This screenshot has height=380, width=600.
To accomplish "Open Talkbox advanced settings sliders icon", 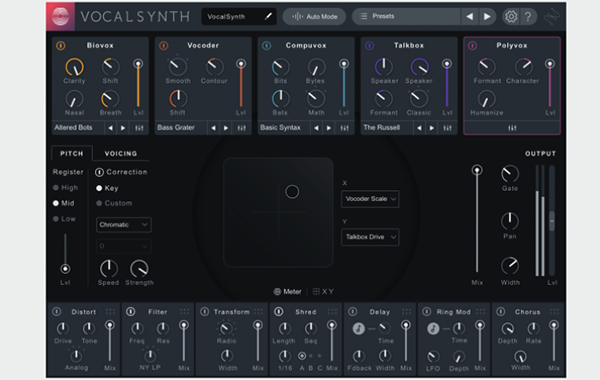I will [x=447, y=128].
